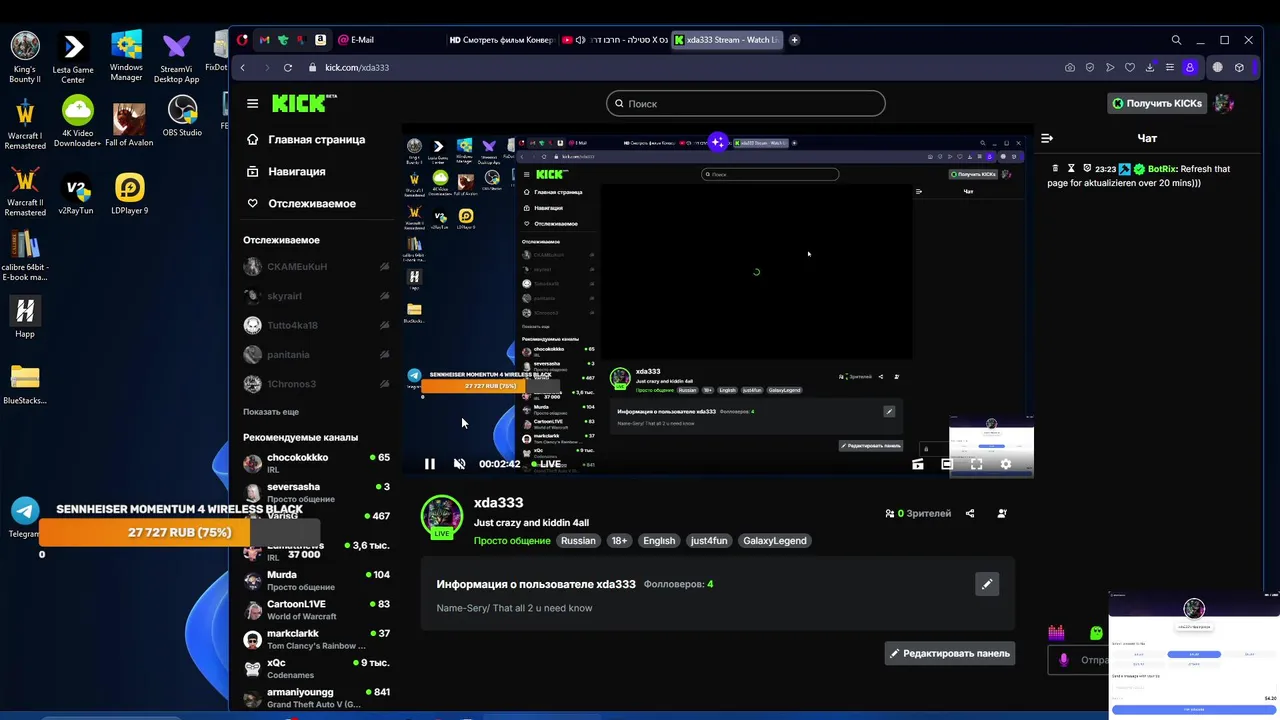This screenshot has width=1280, height=720.
Task: Enter fullscreen in the Kick player
Action: (x=977, y=464)
